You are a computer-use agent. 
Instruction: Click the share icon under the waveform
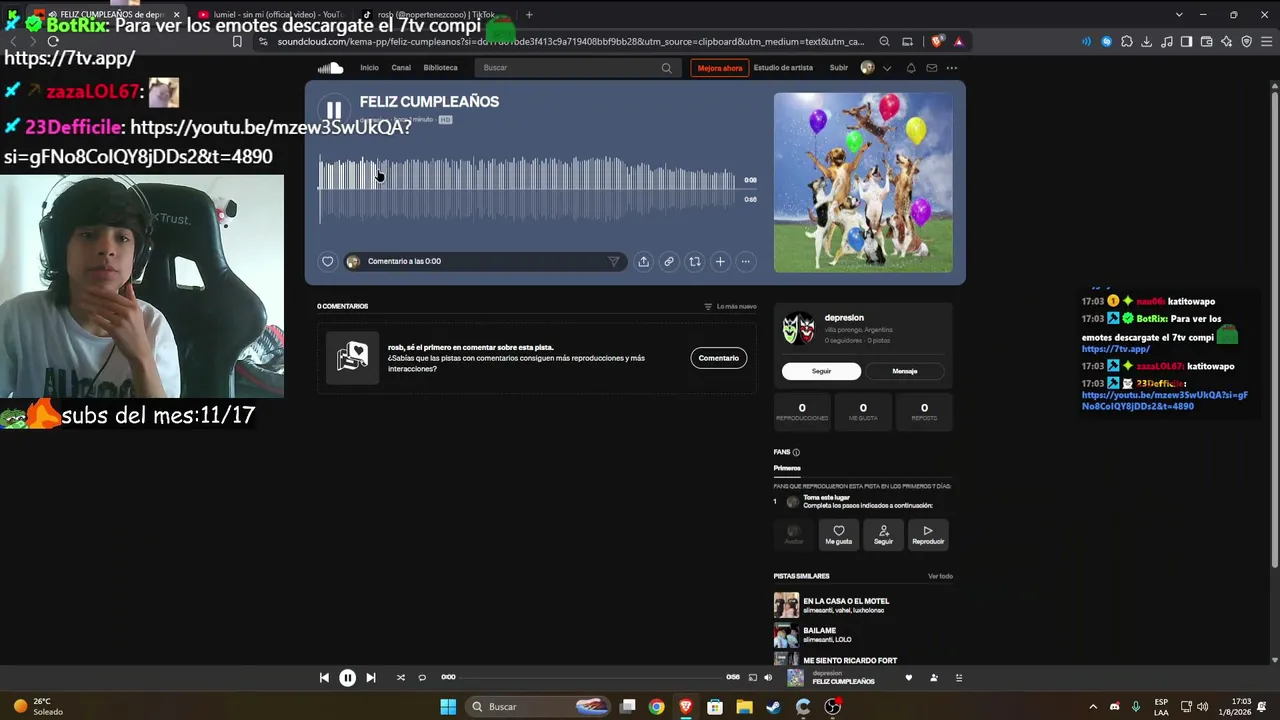(643, 262)
